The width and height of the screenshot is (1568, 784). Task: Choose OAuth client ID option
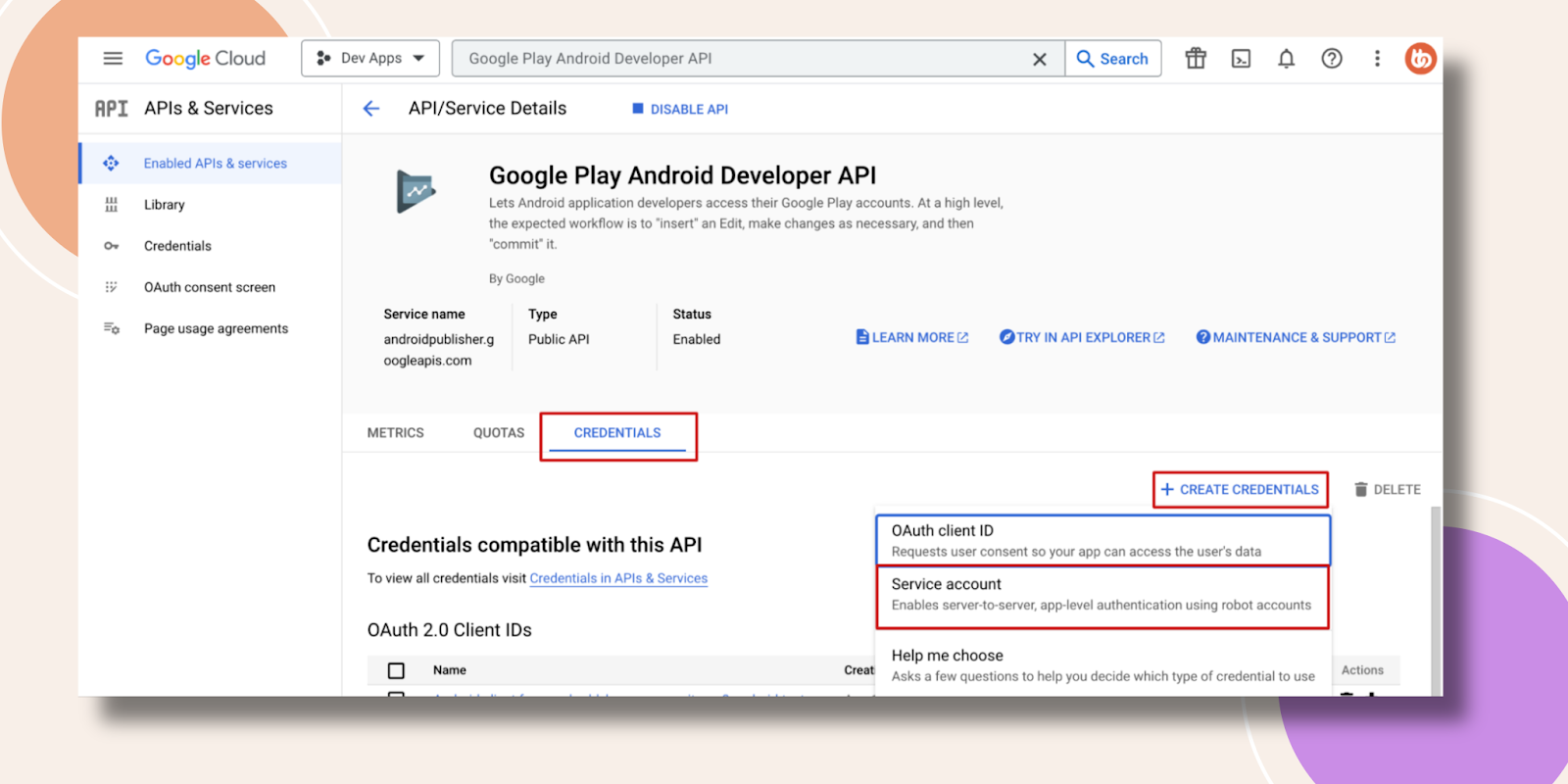pos(1102,540)
